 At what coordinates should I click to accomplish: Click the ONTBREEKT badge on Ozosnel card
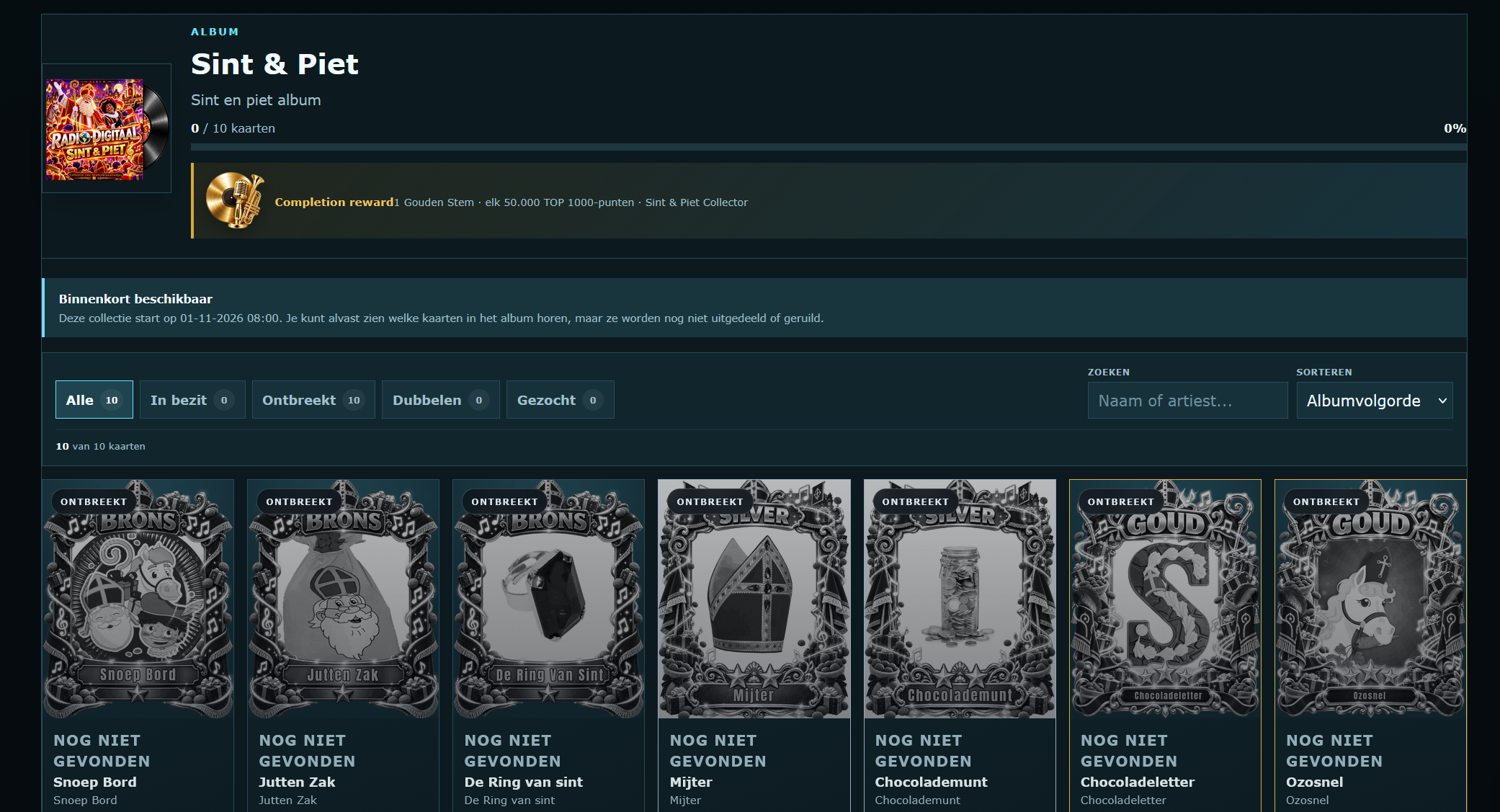pyautogui.click(x=1326, y=501)
